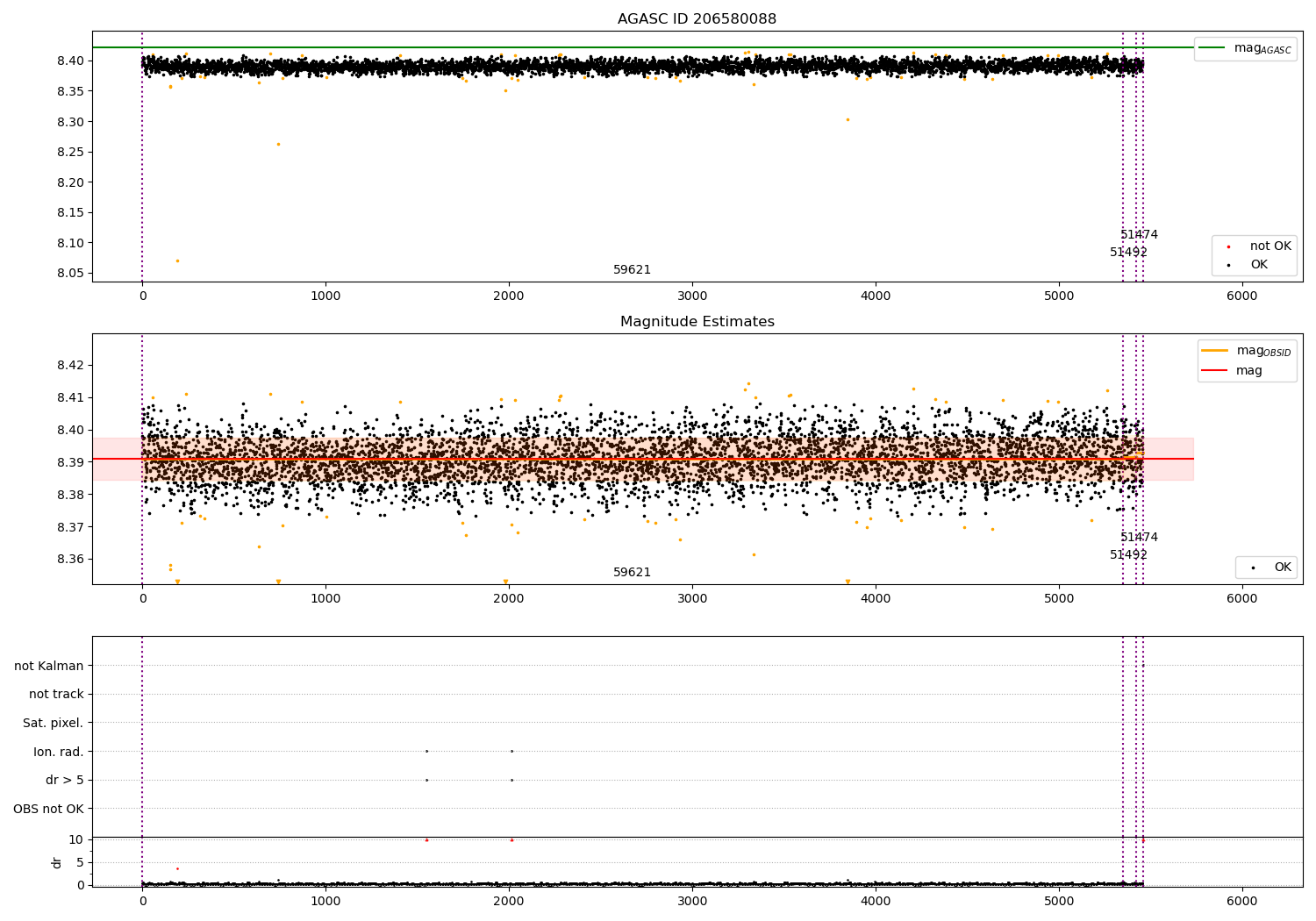
Task: Click the orange outlier near 8.26 in AGASC plot
Action: [x=279, y=144]
